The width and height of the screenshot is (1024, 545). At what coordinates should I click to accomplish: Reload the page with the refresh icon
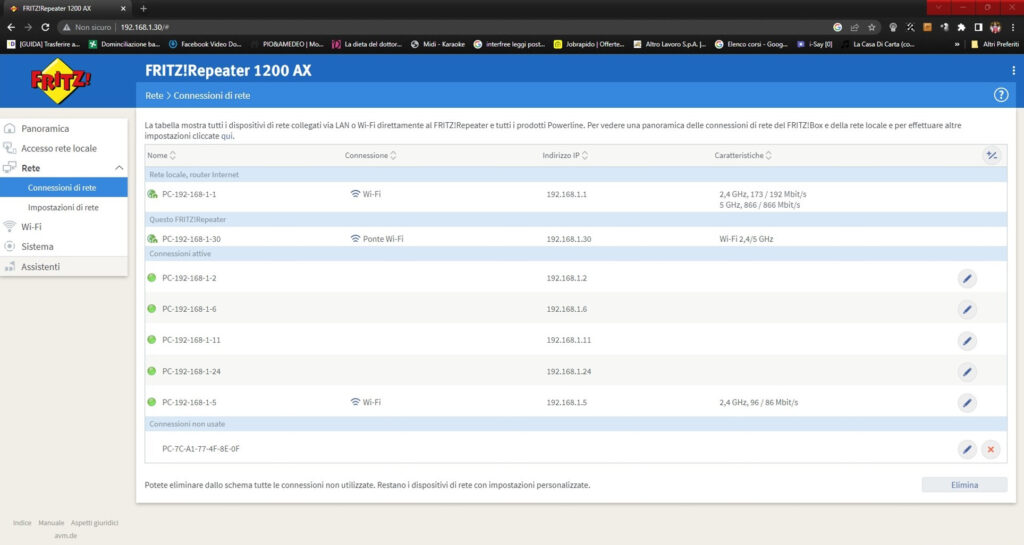pyautogui.click(x=45, y=27)
